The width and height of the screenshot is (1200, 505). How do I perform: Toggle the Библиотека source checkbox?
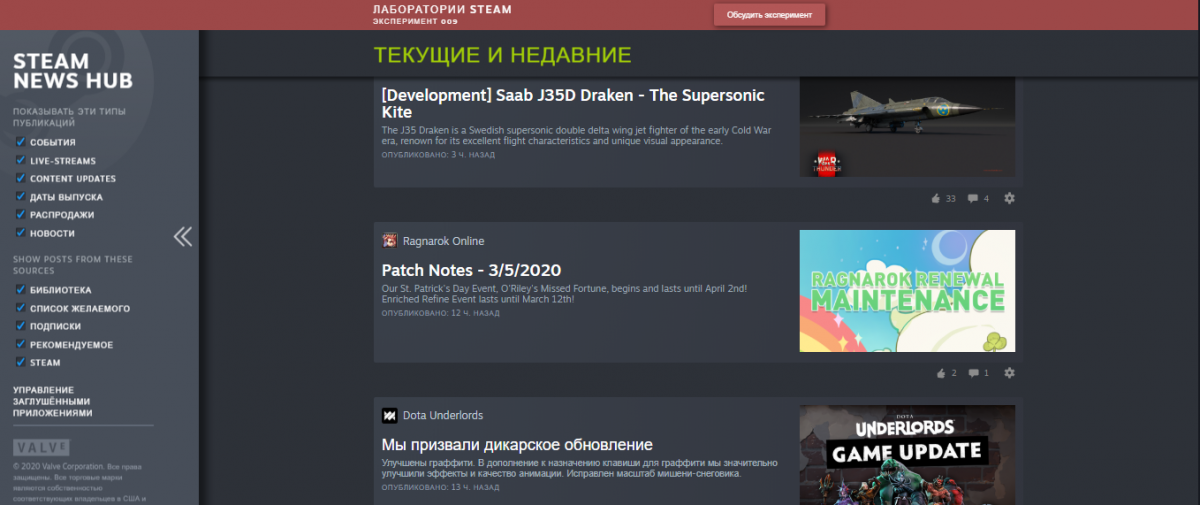pyautogui.click(x=20, y=290)
